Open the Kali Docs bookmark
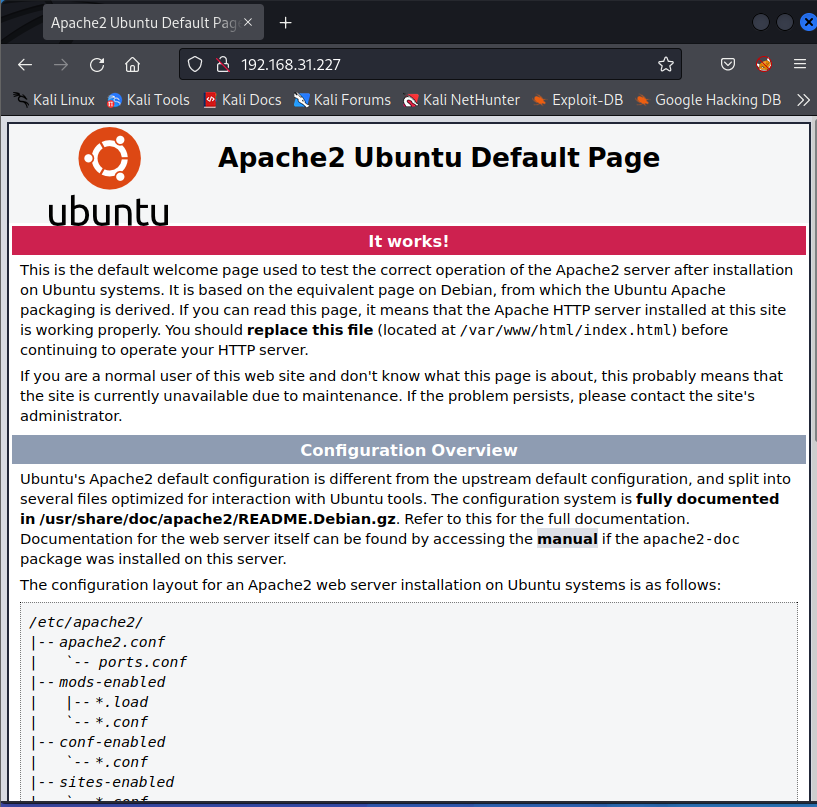Image resolution: width=817 pixels, height=807 pixels. coord(243,100)
